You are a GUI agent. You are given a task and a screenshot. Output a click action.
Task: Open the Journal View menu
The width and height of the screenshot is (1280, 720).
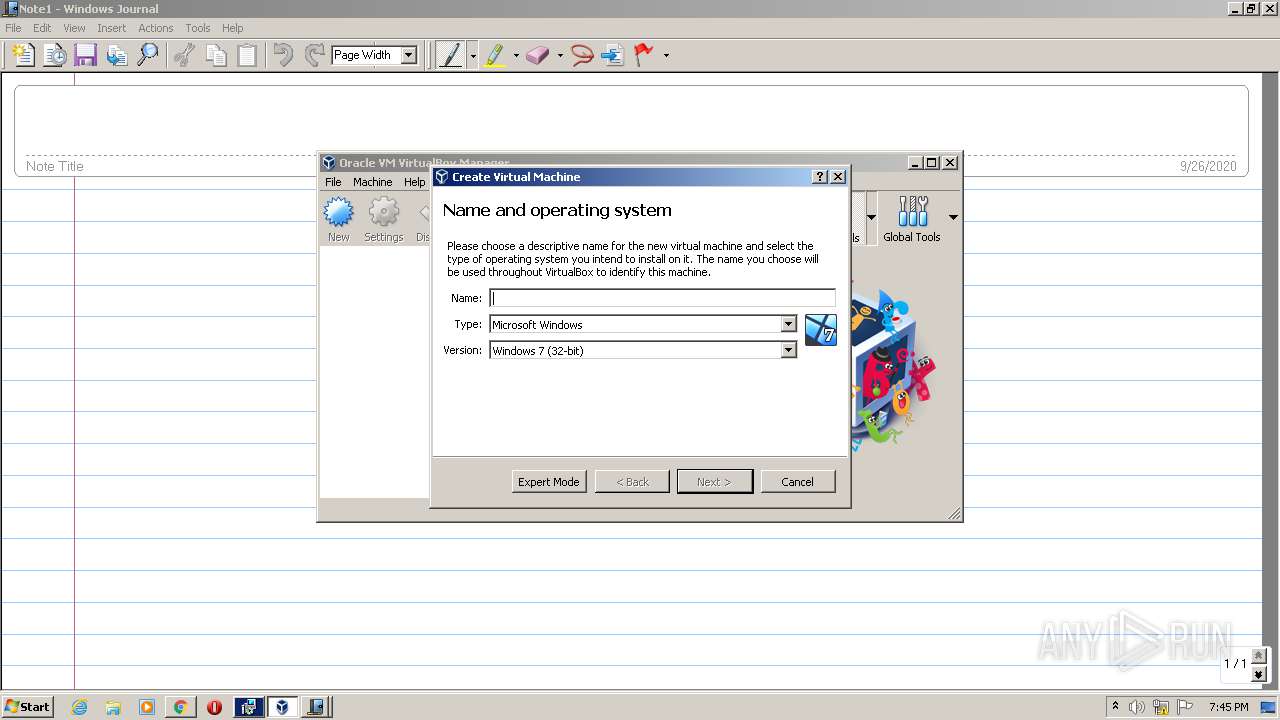point(74,28)
